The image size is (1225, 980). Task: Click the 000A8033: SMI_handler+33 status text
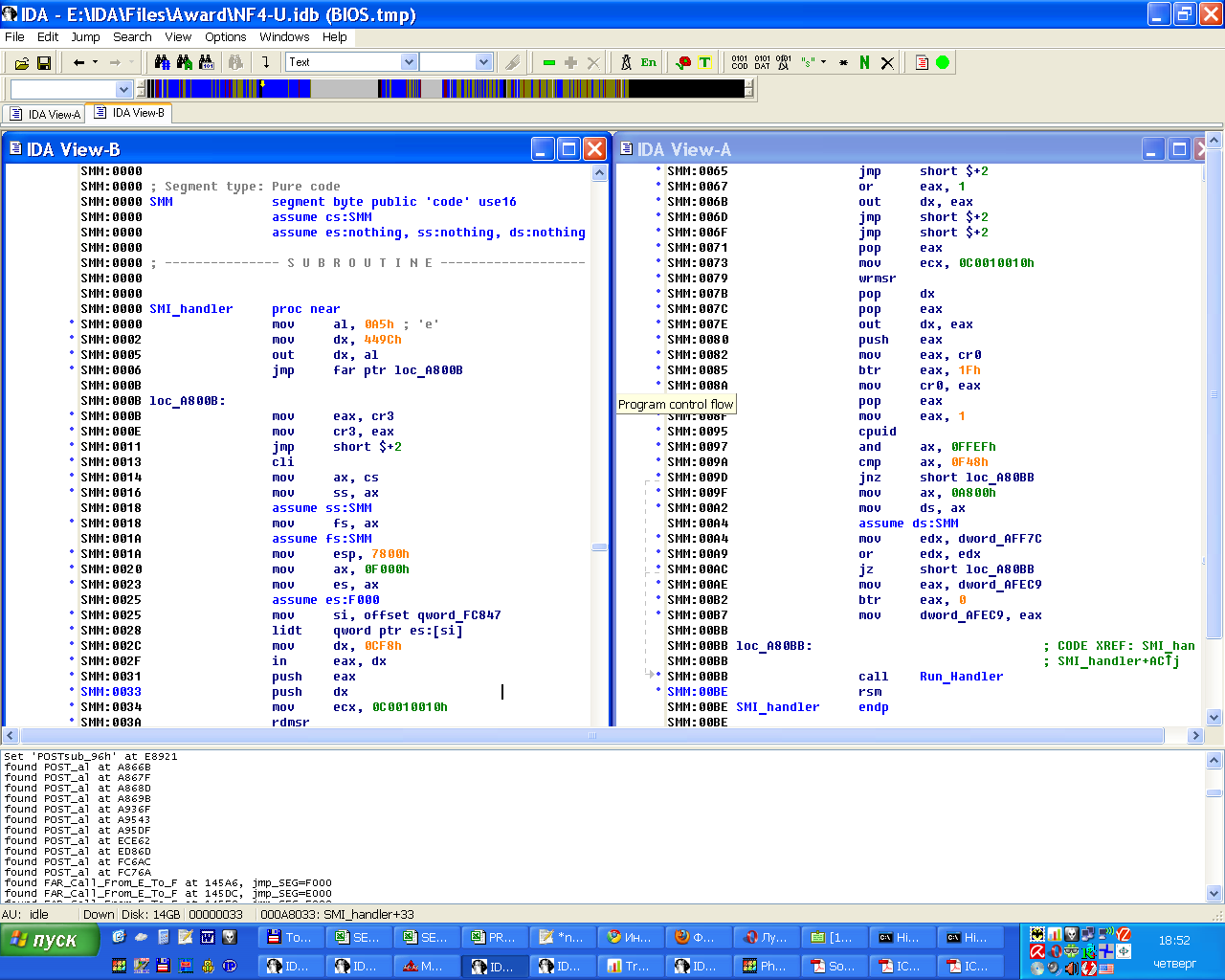point(338,914)
